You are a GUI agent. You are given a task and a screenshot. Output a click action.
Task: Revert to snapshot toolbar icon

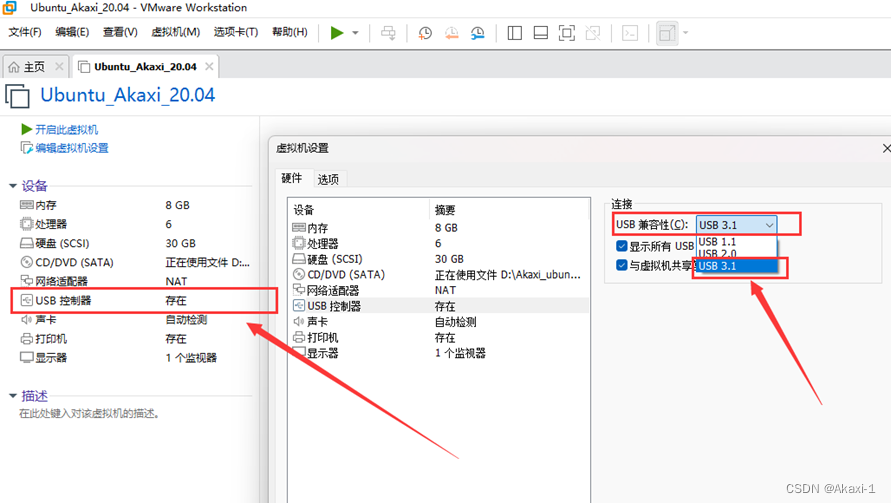tap(451, 33)
